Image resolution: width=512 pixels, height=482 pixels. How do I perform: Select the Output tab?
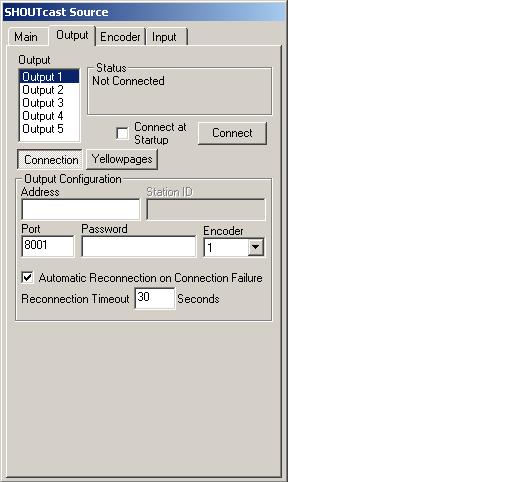(72, 35)
